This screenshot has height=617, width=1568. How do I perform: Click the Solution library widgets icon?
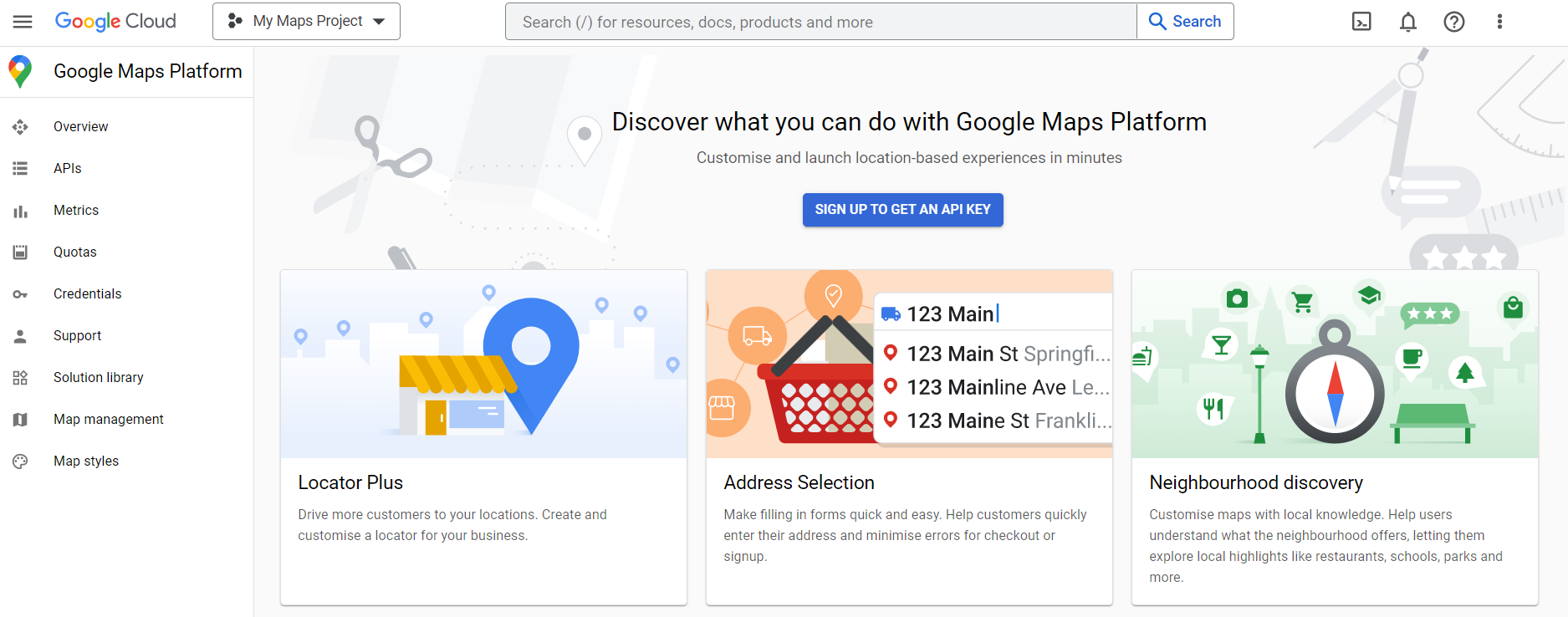click(20, 378)
